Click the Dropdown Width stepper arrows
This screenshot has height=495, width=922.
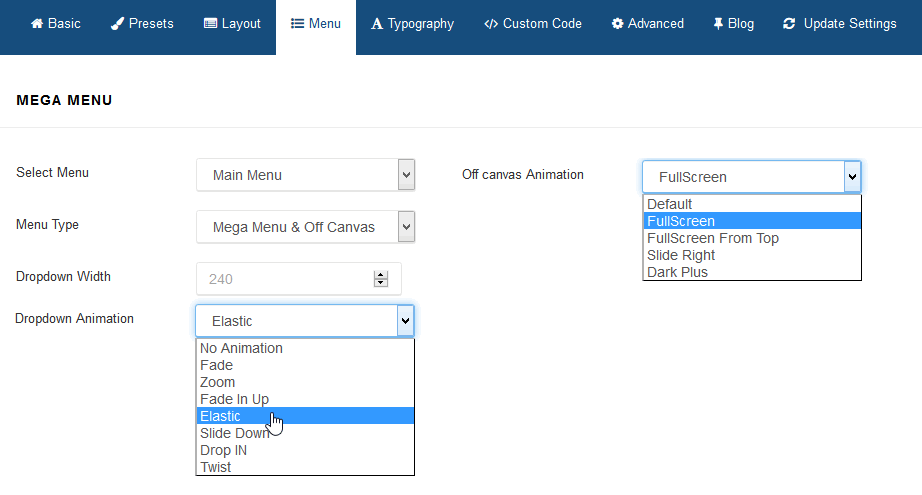(x=380, y=279)
